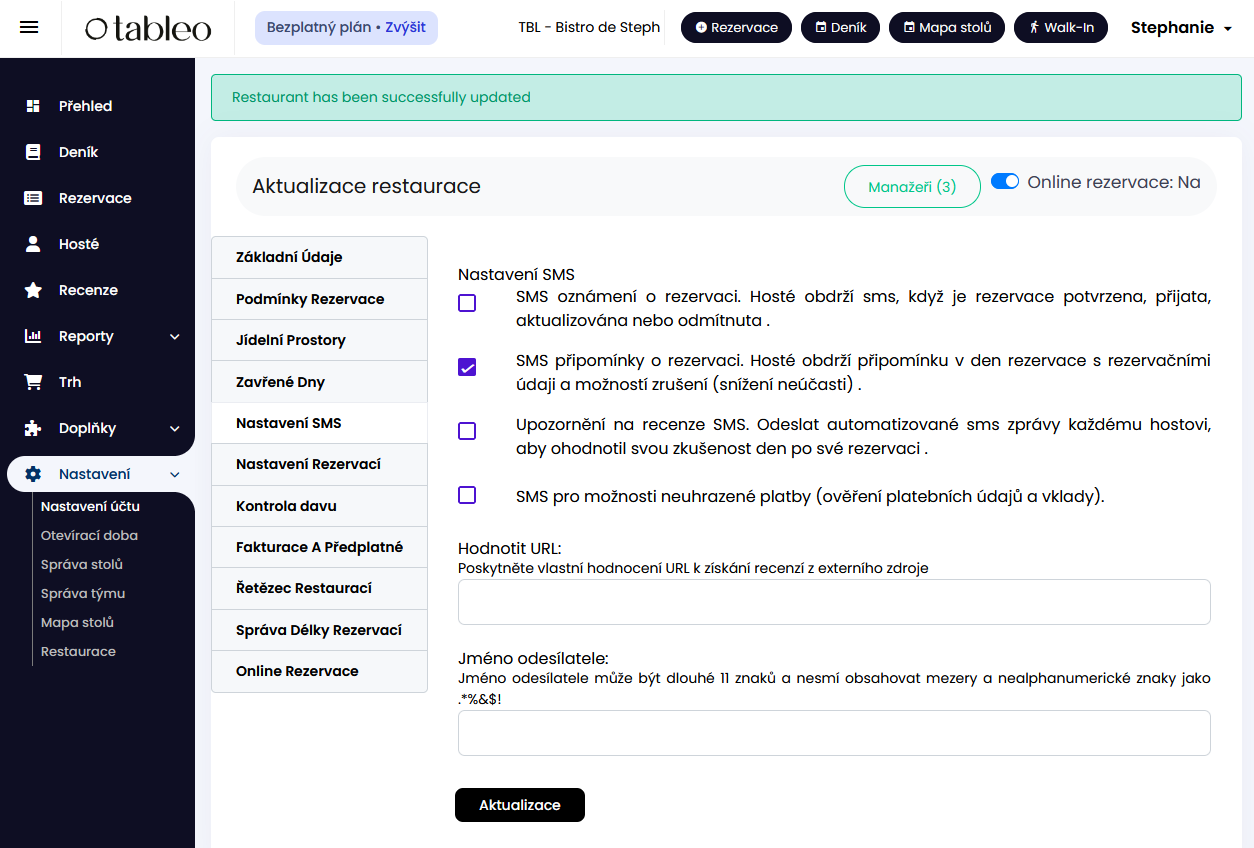
Task: Click the Rezervace list icon in sidebar
Action: 33,198
